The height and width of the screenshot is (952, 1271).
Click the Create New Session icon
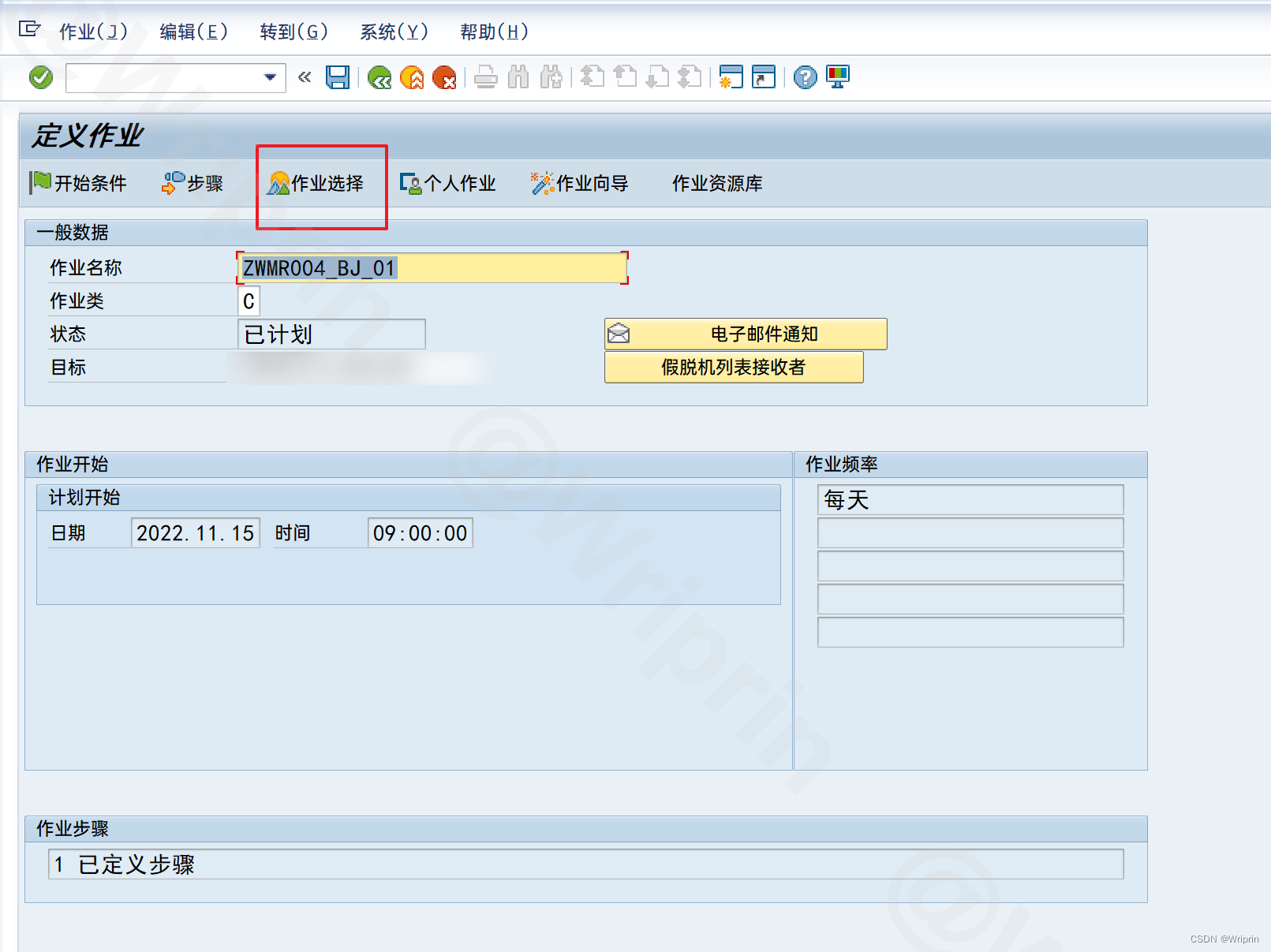point(731,77)
